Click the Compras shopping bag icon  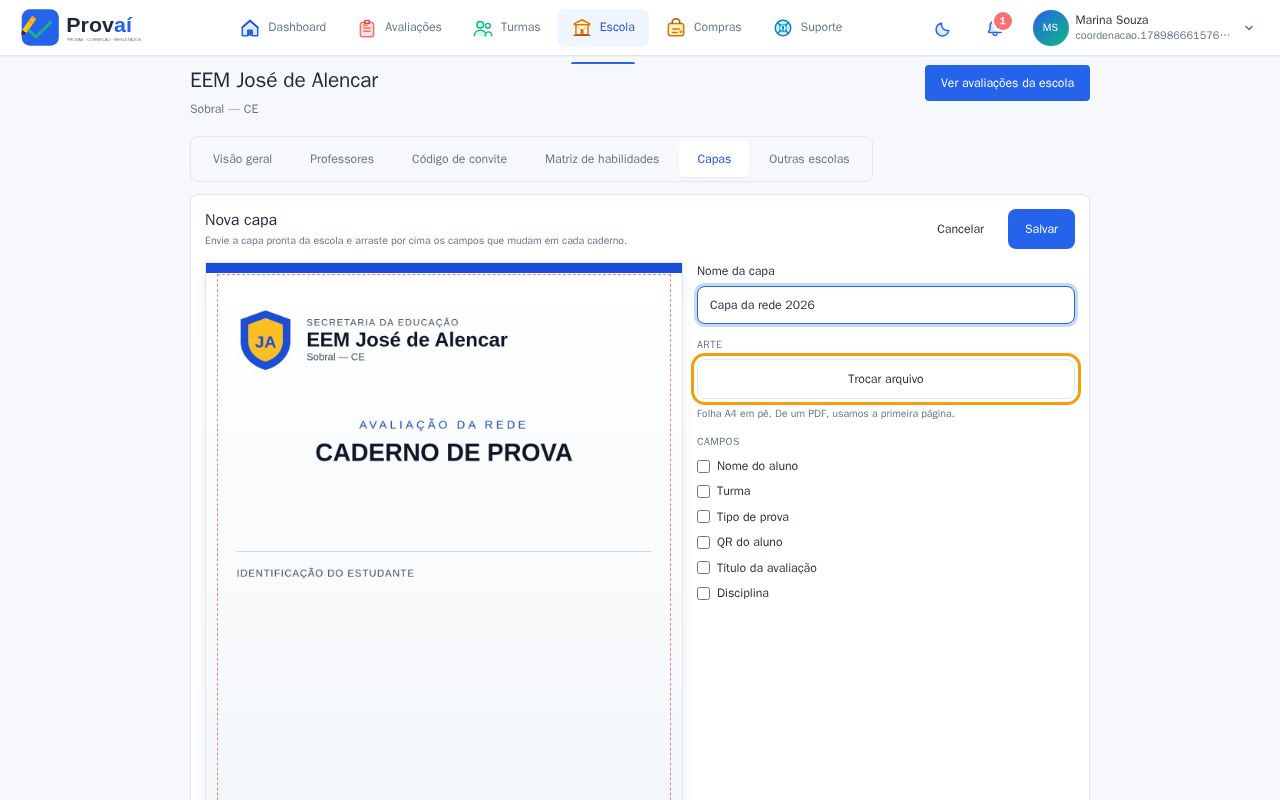[676, 28]
